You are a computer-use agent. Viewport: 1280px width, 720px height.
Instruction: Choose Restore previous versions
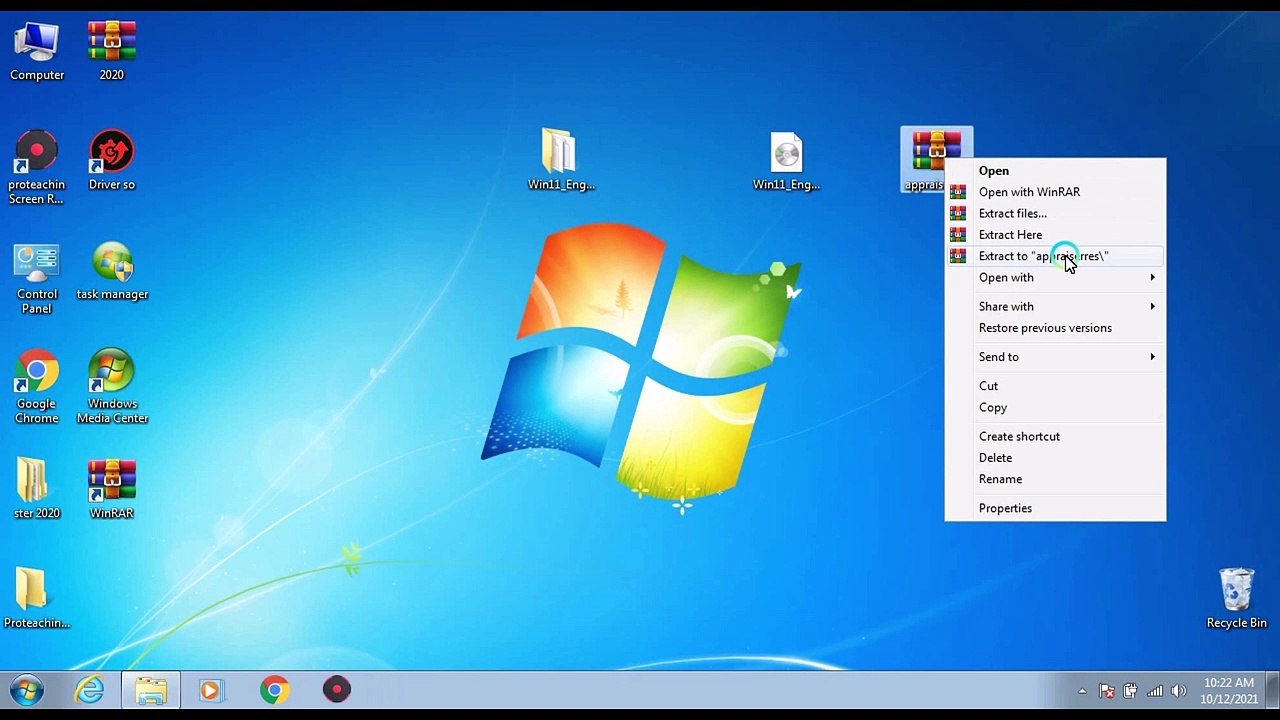[x=1055, y=328]
